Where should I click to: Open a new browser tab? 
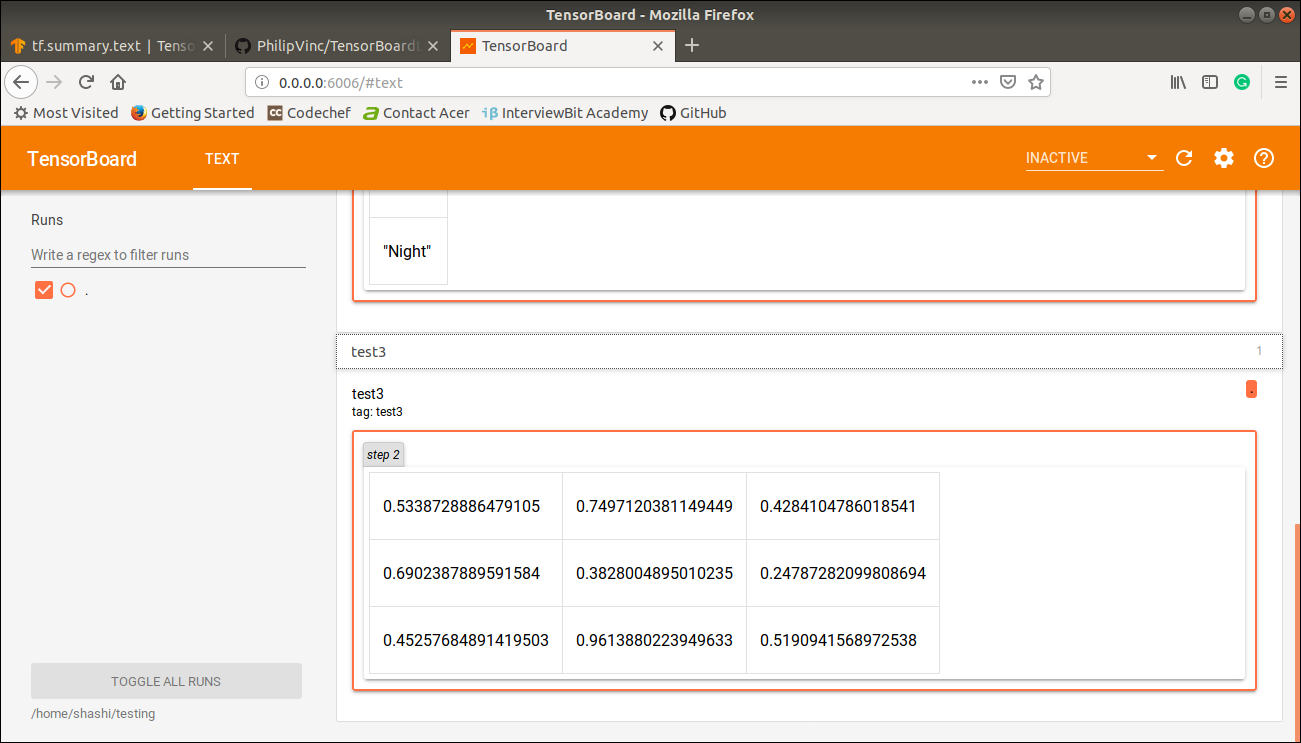692,45
